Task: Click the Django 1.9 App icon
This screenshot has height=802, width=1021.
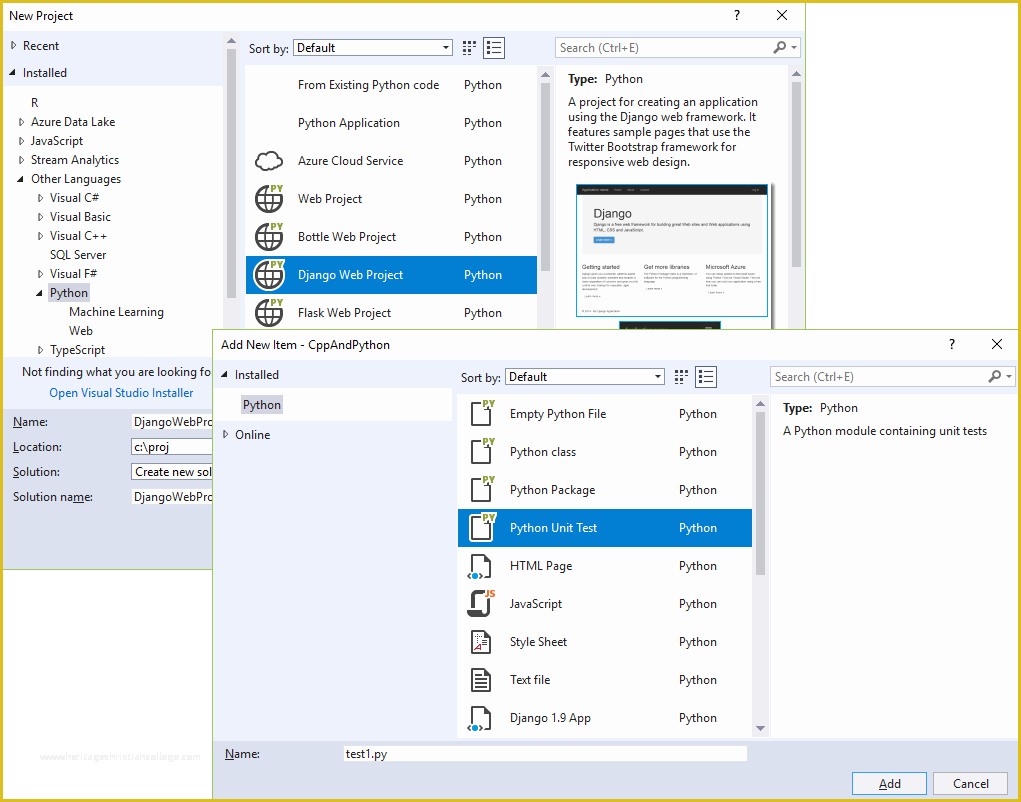Action: tap(480, 718)
